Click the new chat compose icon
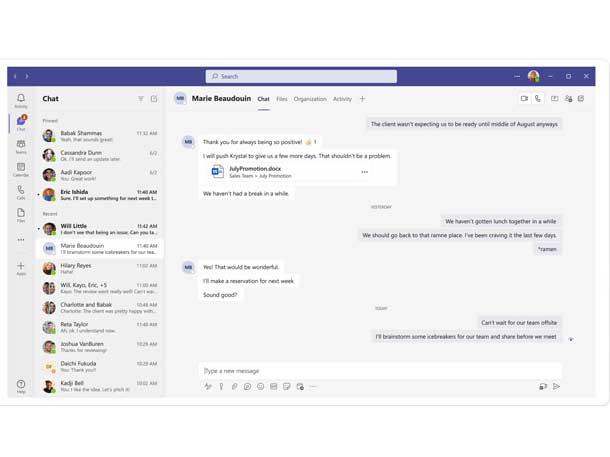This screenshot has height=457, width=610. [154, 99]
